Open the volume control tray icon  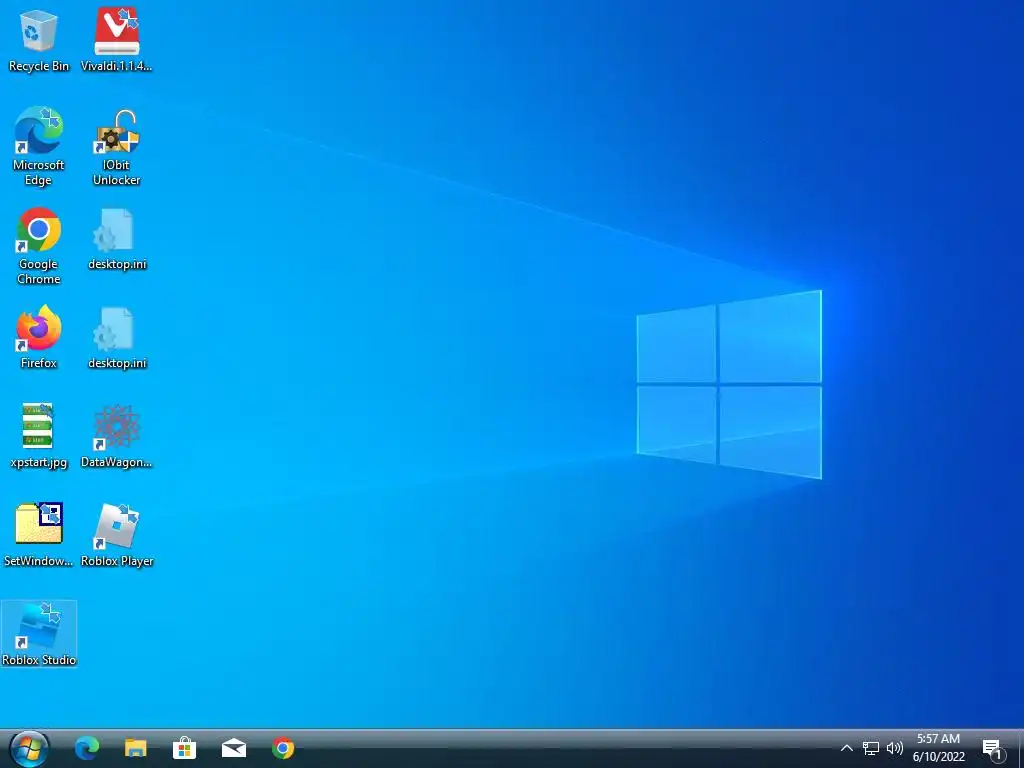pyautogui.click(x=895, y=748)
